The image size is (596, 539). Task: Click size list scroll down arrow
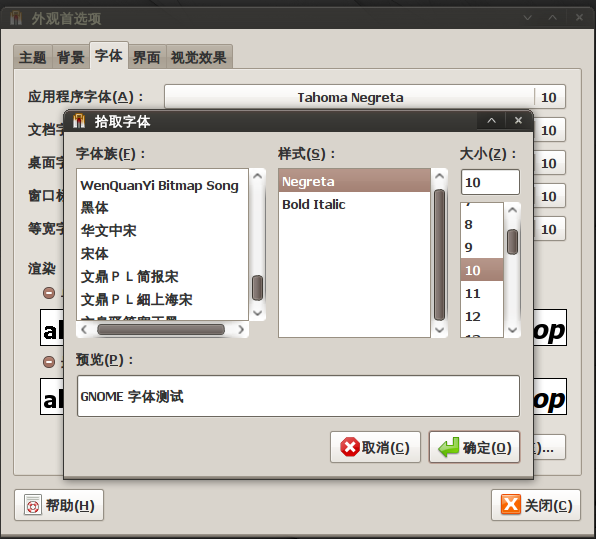pos(512,330)
